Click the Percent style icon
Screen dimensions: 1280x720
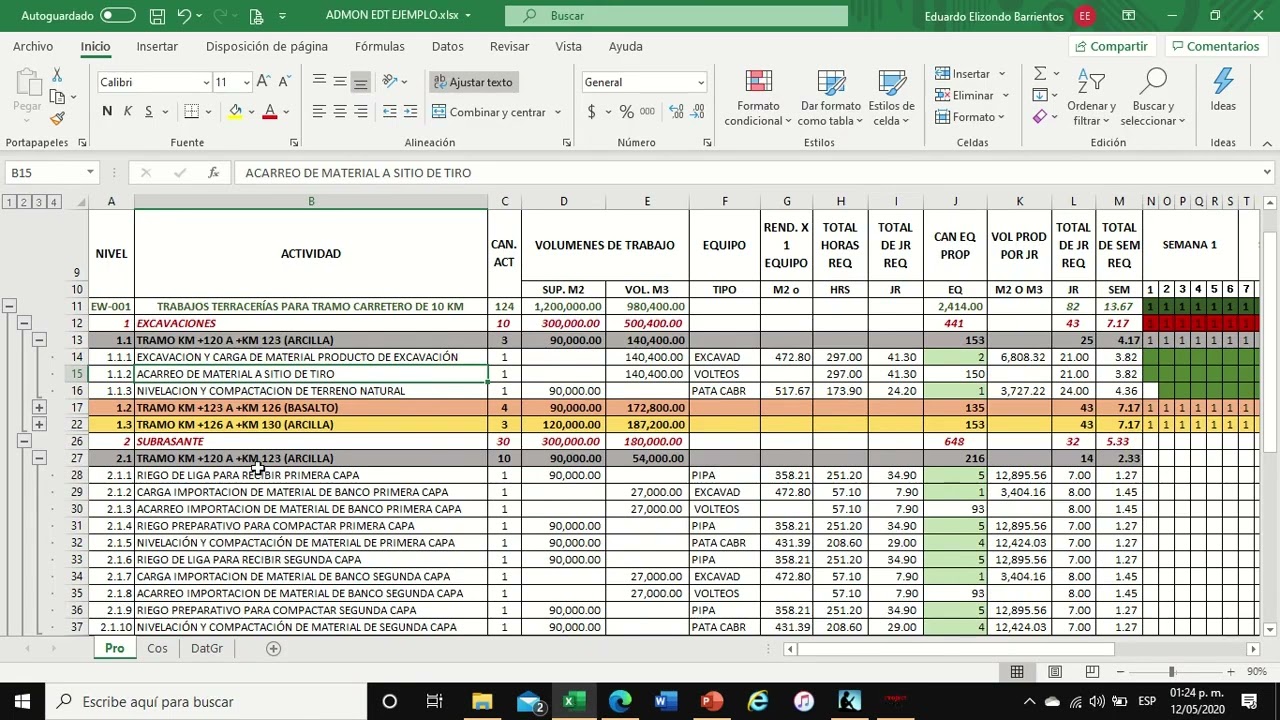click(x=626, y=111)
